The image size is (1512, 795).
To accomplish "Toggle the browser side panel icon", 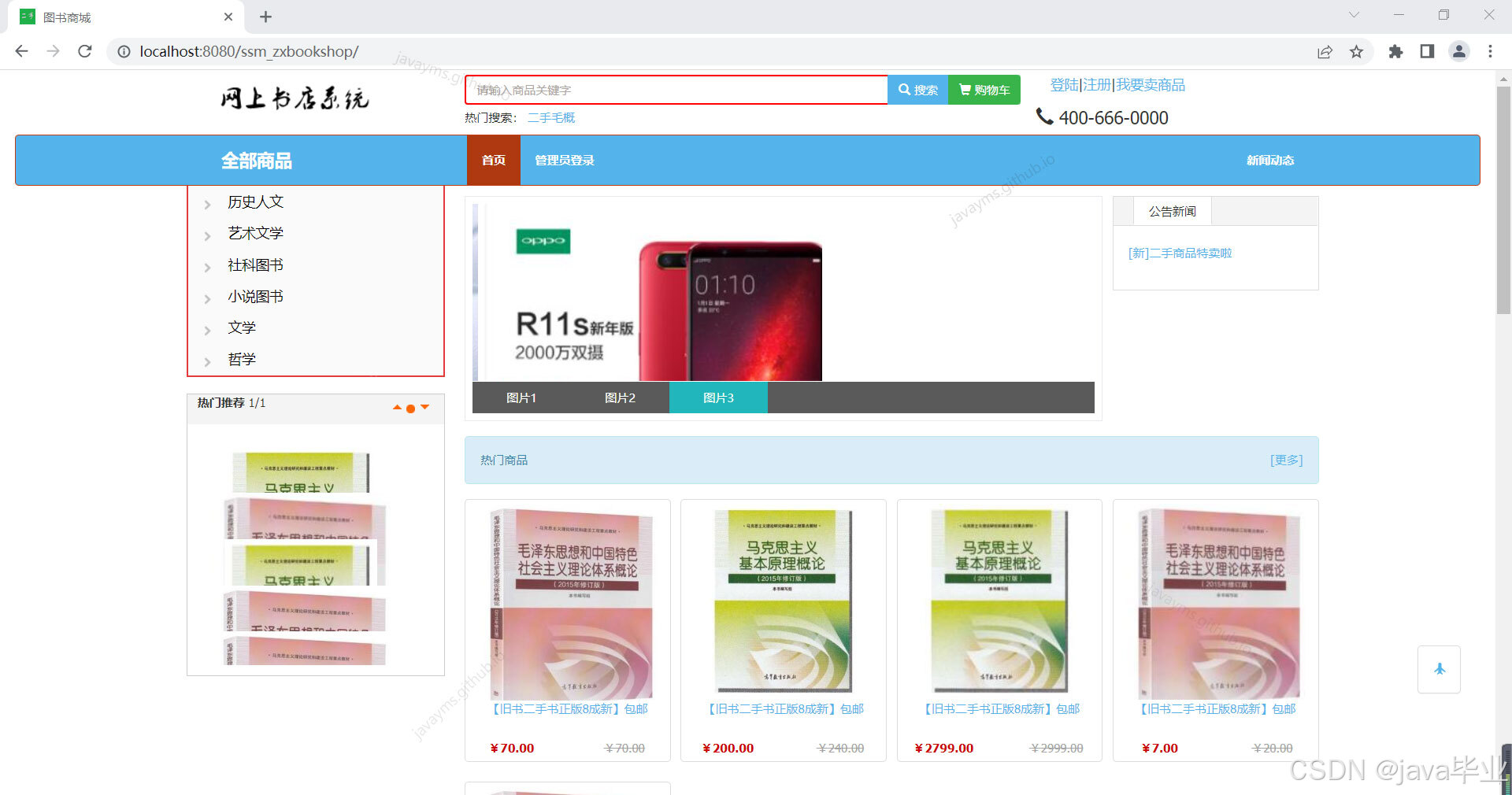I will 1427,52.
